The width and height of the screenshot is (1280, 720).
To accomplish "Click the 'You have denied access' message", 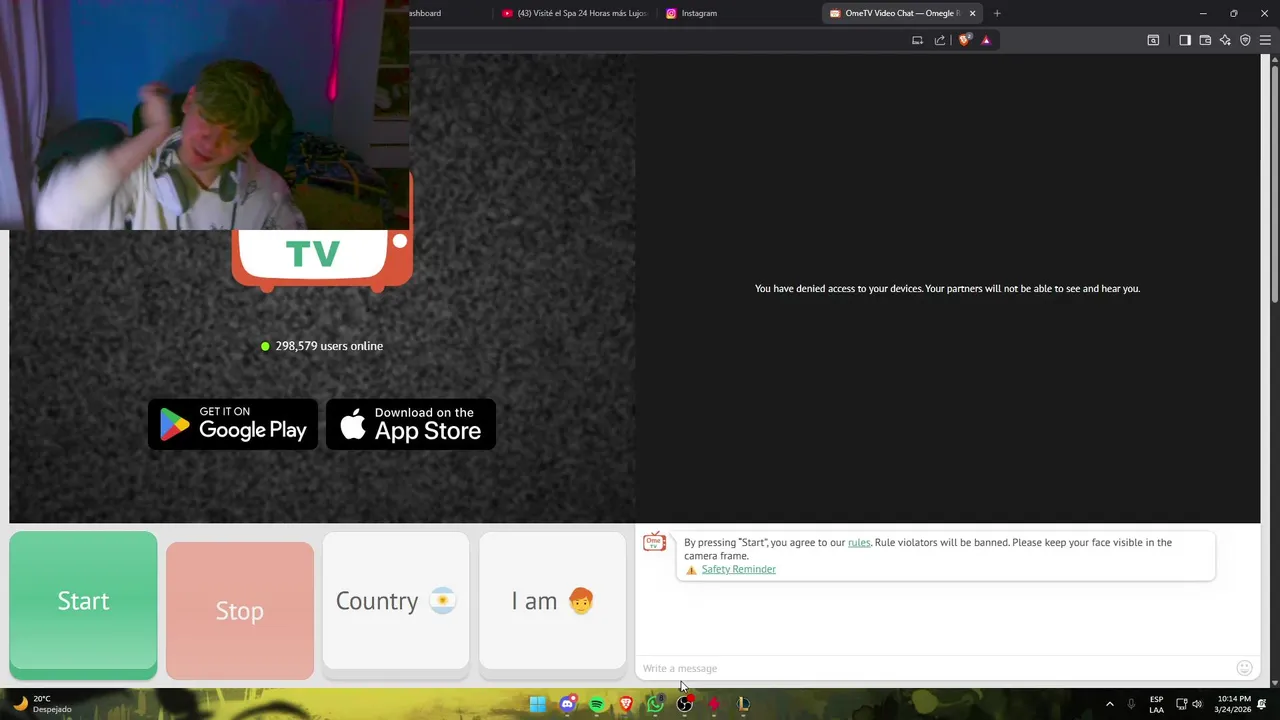I will pos(947,288).
